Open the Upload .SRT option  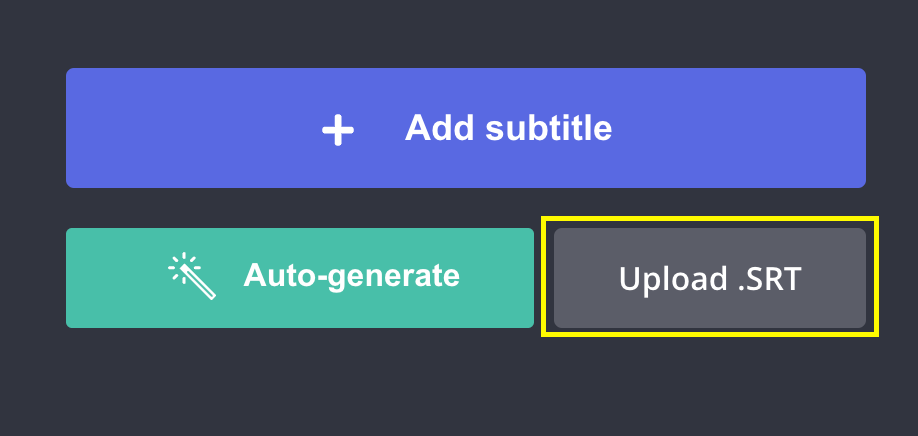[x=710, y=278]
